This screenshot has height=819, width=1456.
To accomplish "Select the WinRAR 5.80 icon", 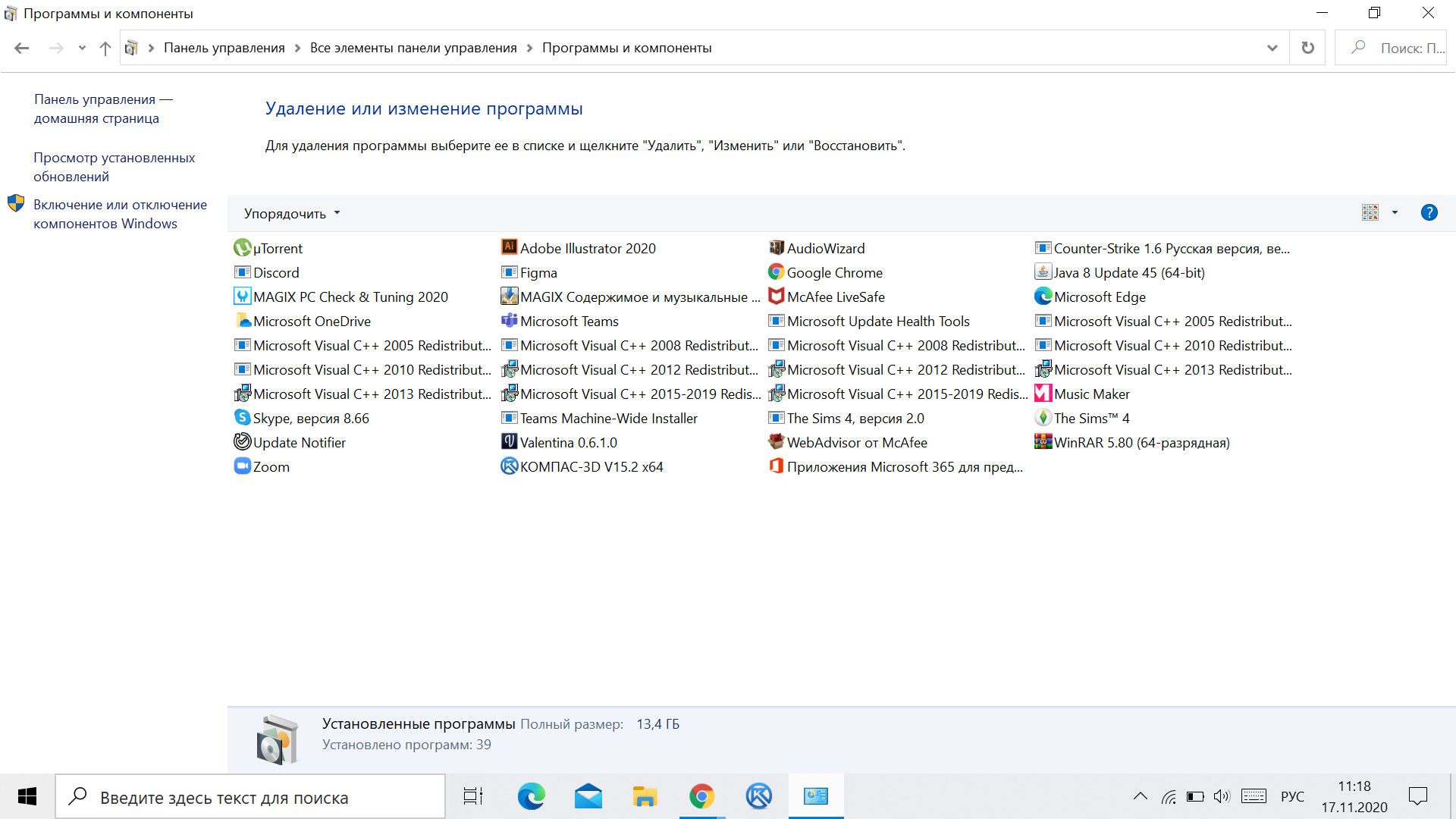I will (x=1043, y=441).
